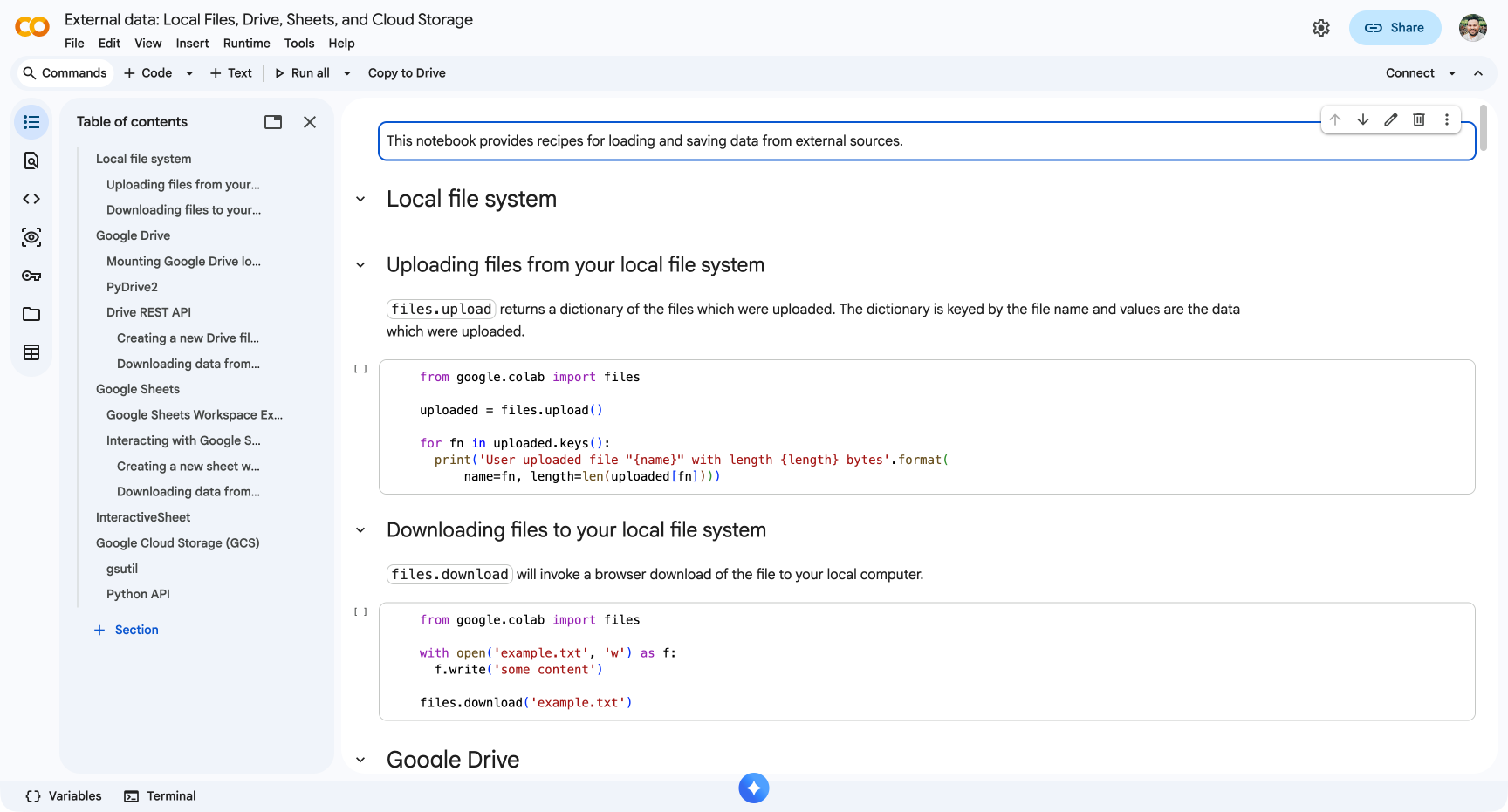This screenshot has height=812, width=1508.
Task: Run the files.download code cell
Action: coord(360,612)
